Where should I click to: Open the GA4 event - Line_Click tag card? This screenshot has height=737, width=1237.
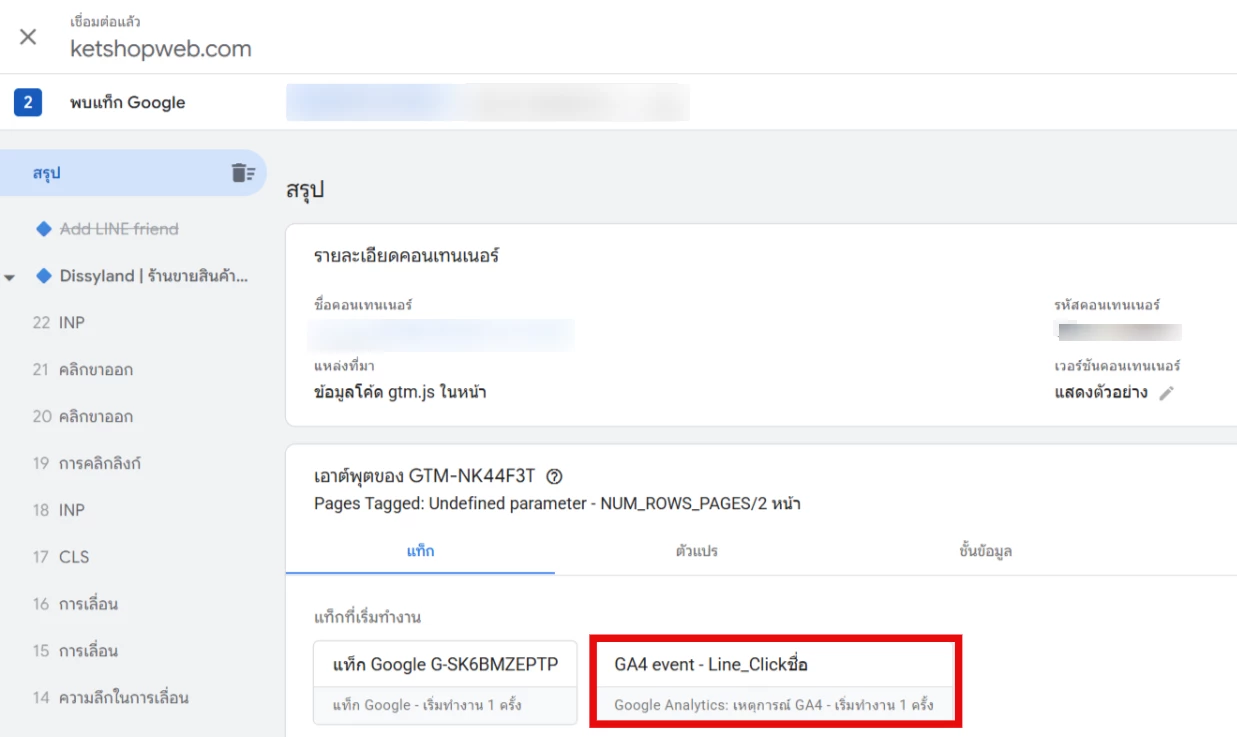[x=775, y=682]
